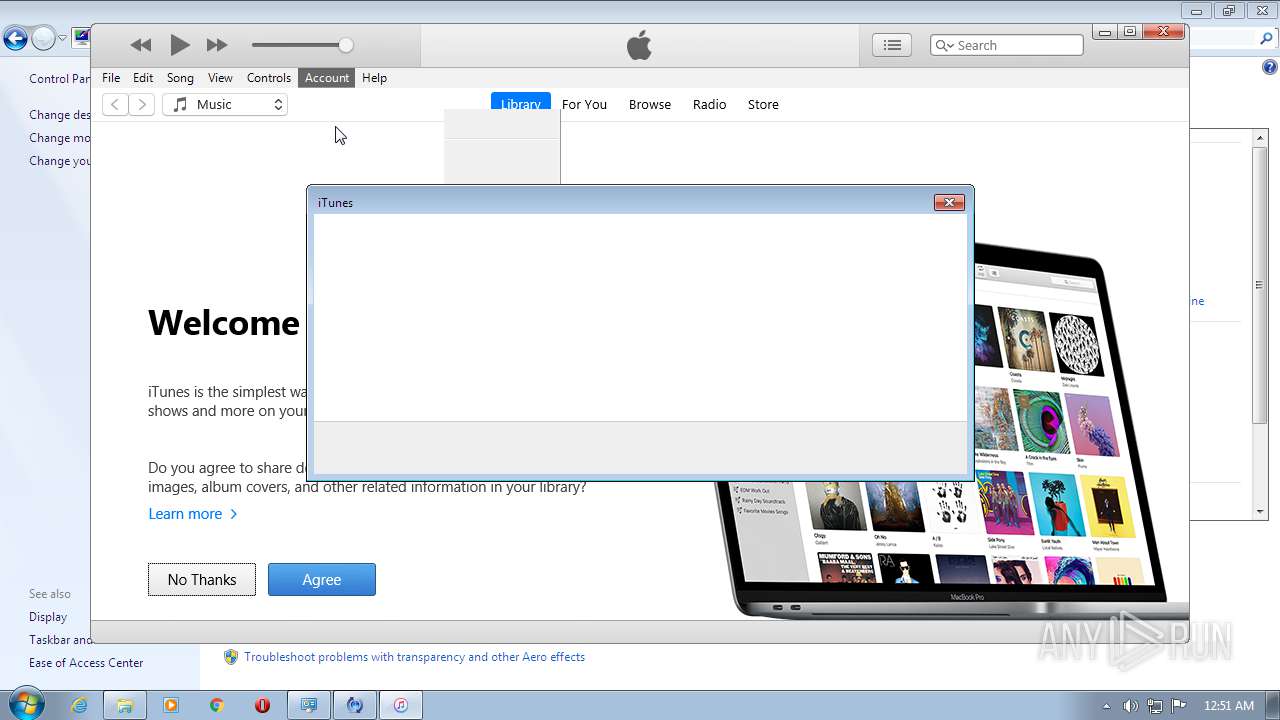The height and width of the screenshot is (720, 1280).
Task: Click the Control Panel back arrow button
Action: (x=14, y=39)
